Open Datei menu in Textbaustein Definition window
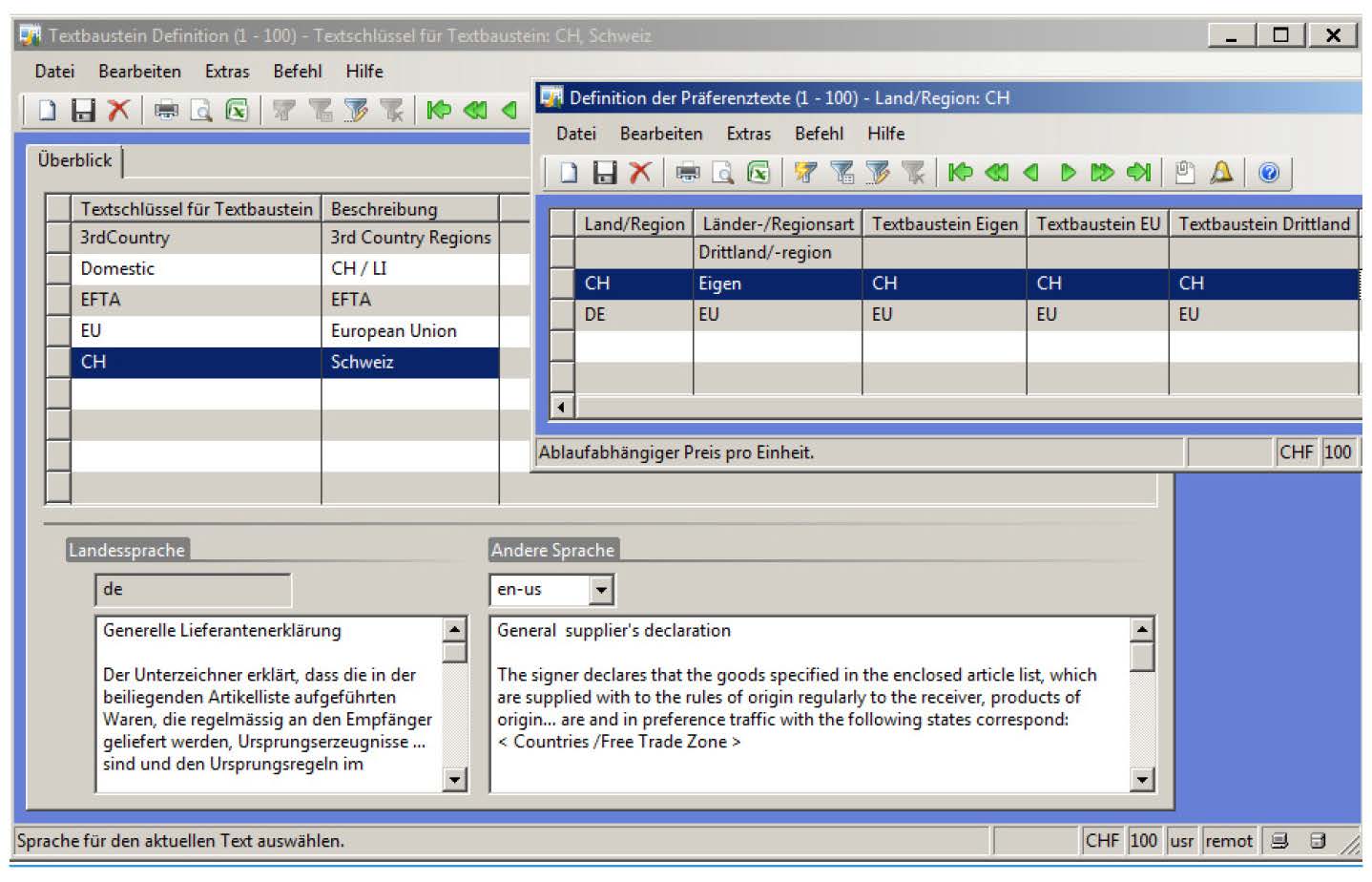This screenshot has height=882, width=1372. (54, 71)
